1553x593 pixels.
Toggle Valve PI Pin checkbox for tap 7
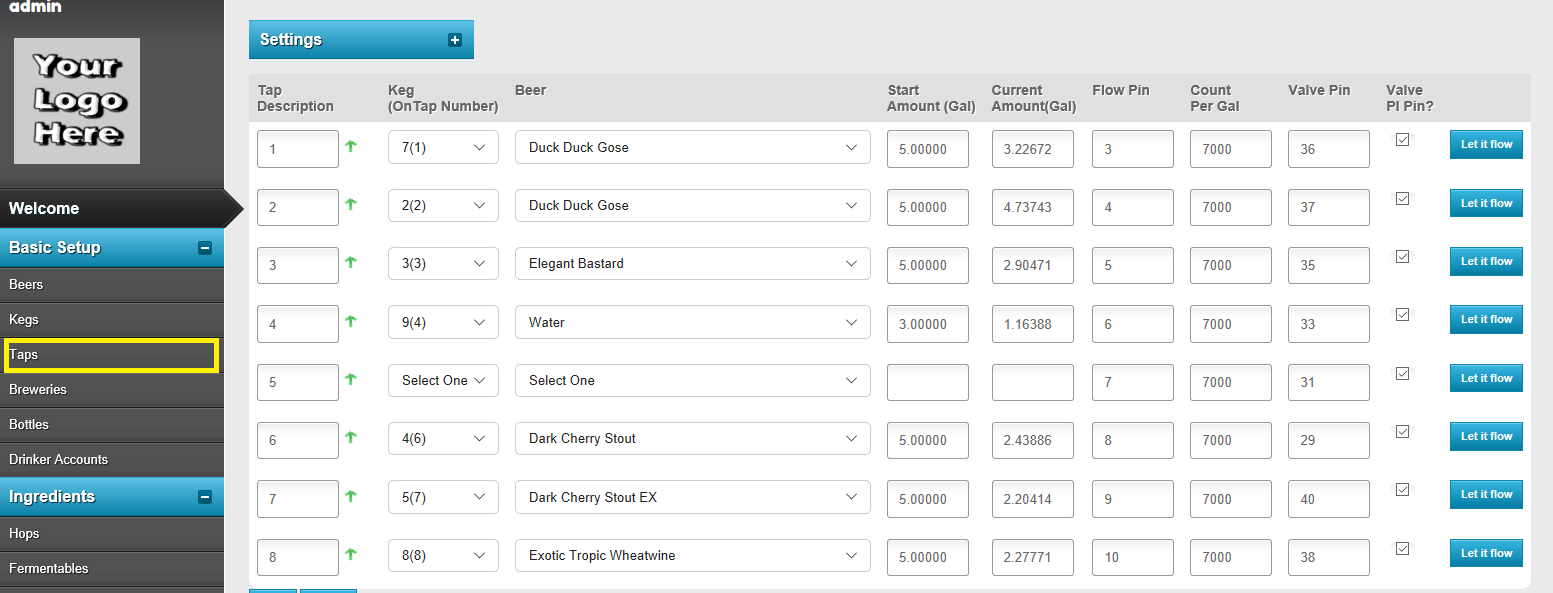coord(1402,490)
